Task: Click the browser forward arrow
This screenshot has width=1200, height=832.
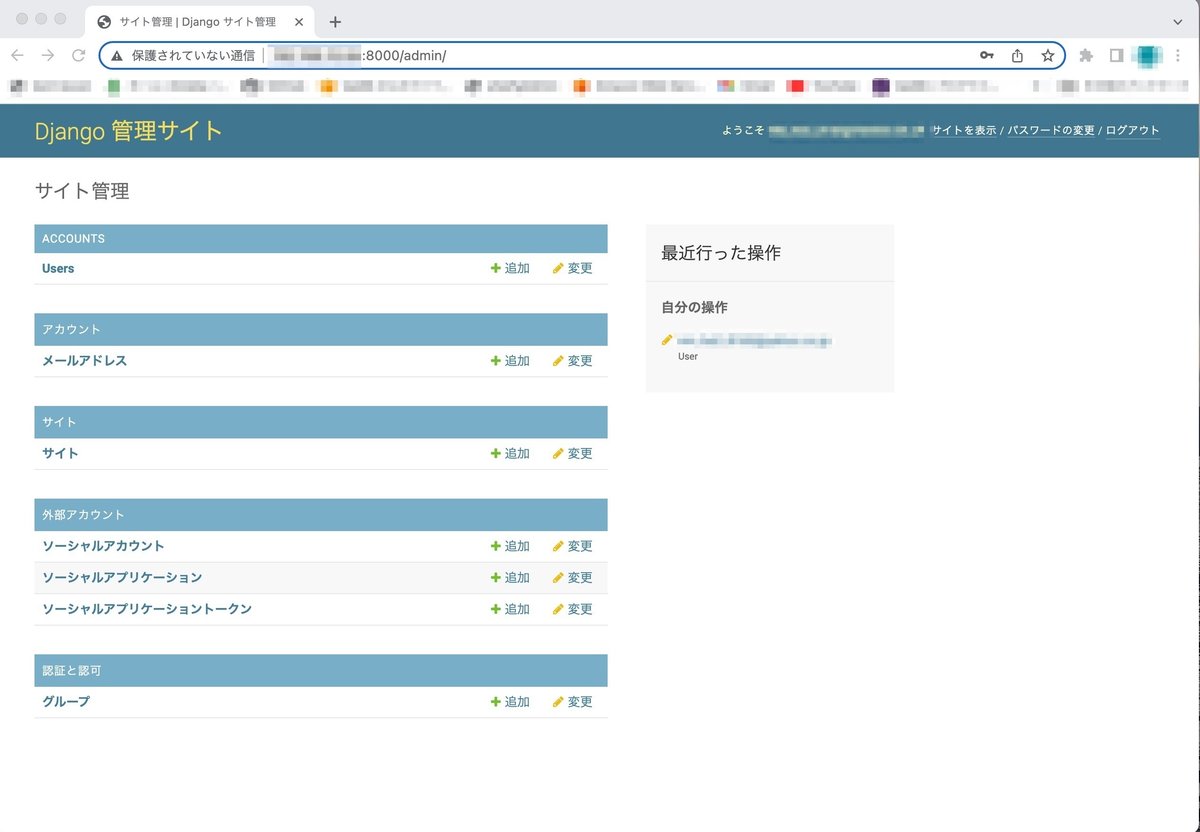Action: pyautogui.click(x=47, y=56)
